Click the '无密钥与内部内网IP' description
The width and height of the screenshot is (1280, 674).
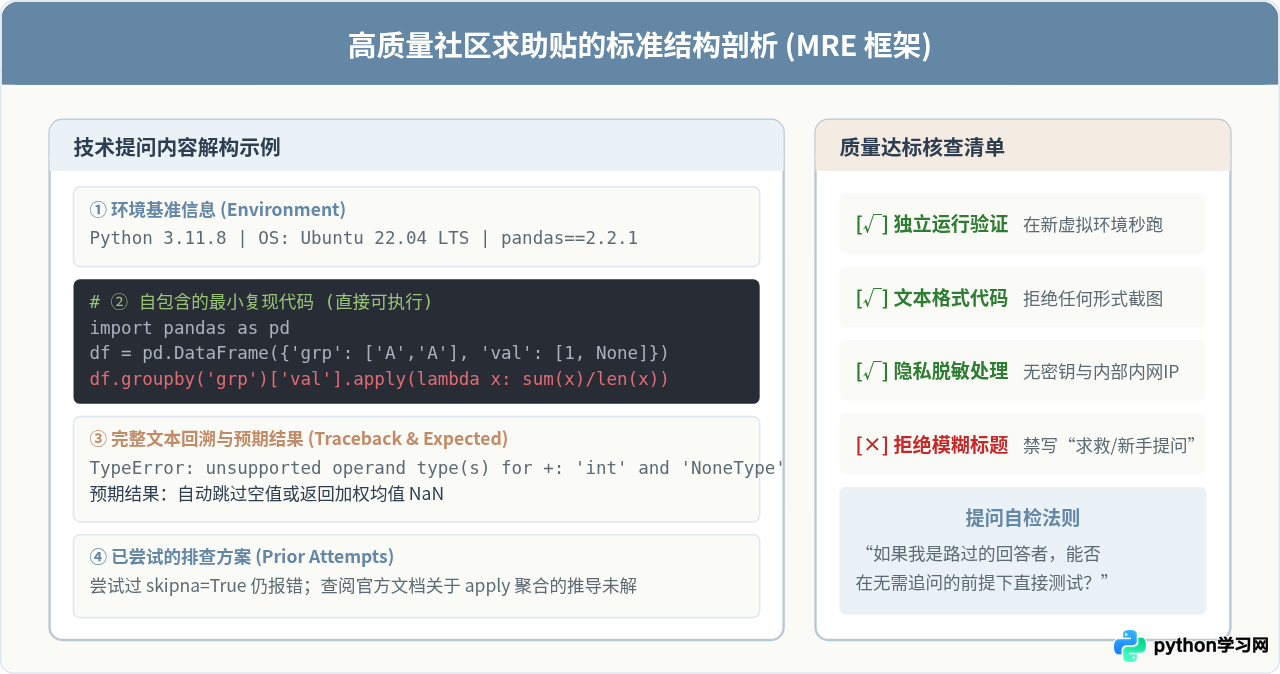click(x=1101, y=372)
